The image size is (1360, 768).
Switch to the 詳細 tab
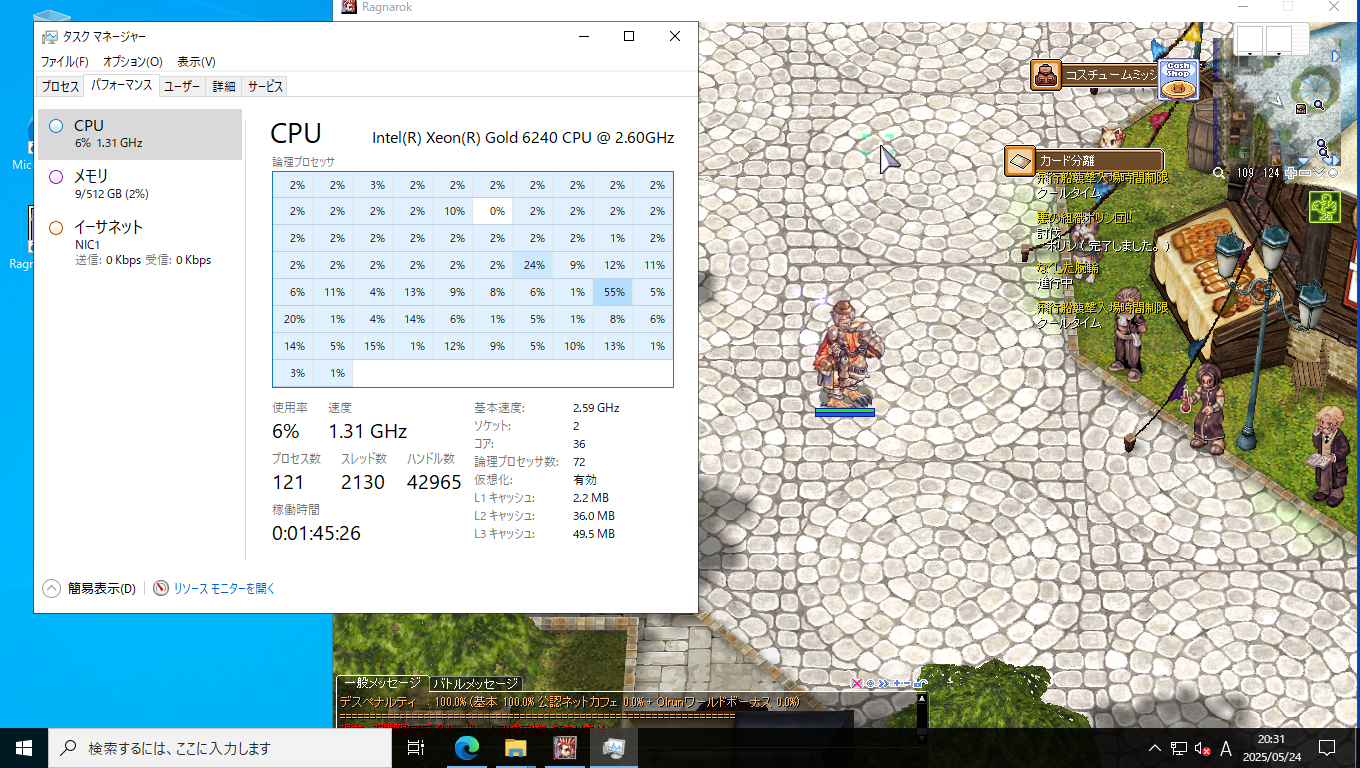click(224, 87)
